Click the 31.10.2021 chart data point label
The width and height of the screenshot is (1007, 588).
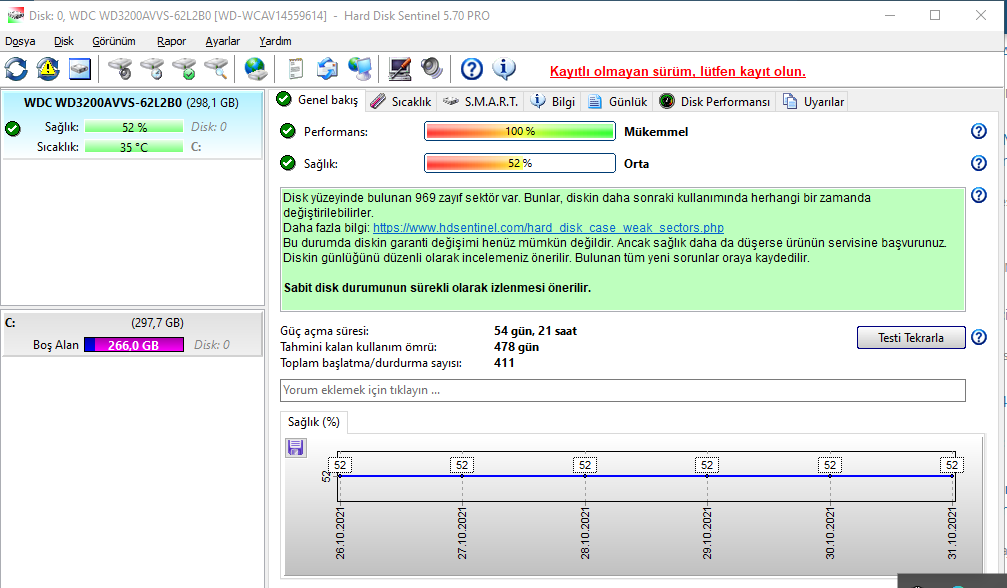(952, 465)
